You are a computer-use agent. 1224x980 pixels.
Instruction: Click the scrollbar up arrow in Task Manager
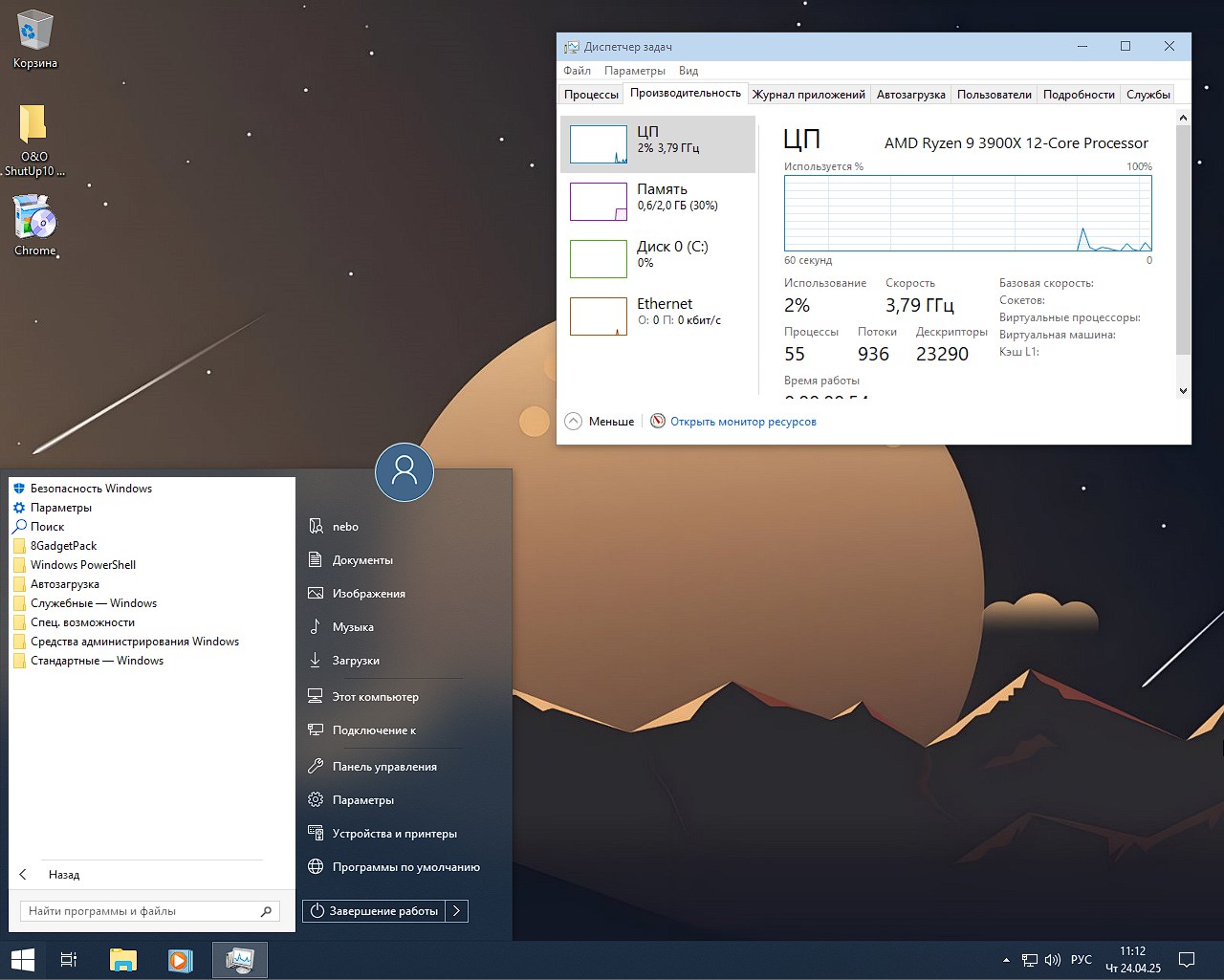(1183, 118)
